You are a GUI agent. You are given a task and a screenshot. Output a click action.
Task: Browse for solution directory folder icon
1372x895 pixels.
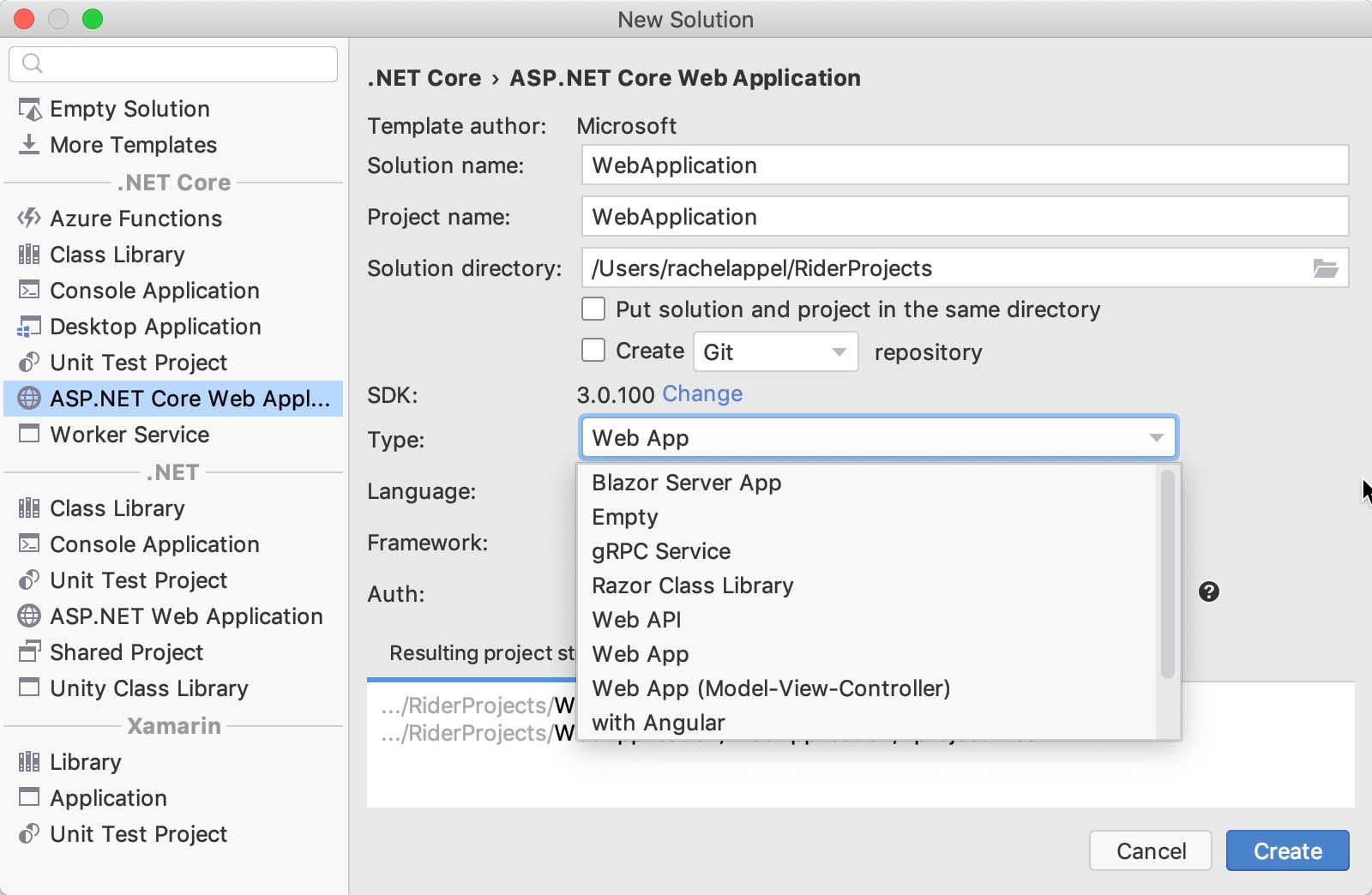(1326, 268)
